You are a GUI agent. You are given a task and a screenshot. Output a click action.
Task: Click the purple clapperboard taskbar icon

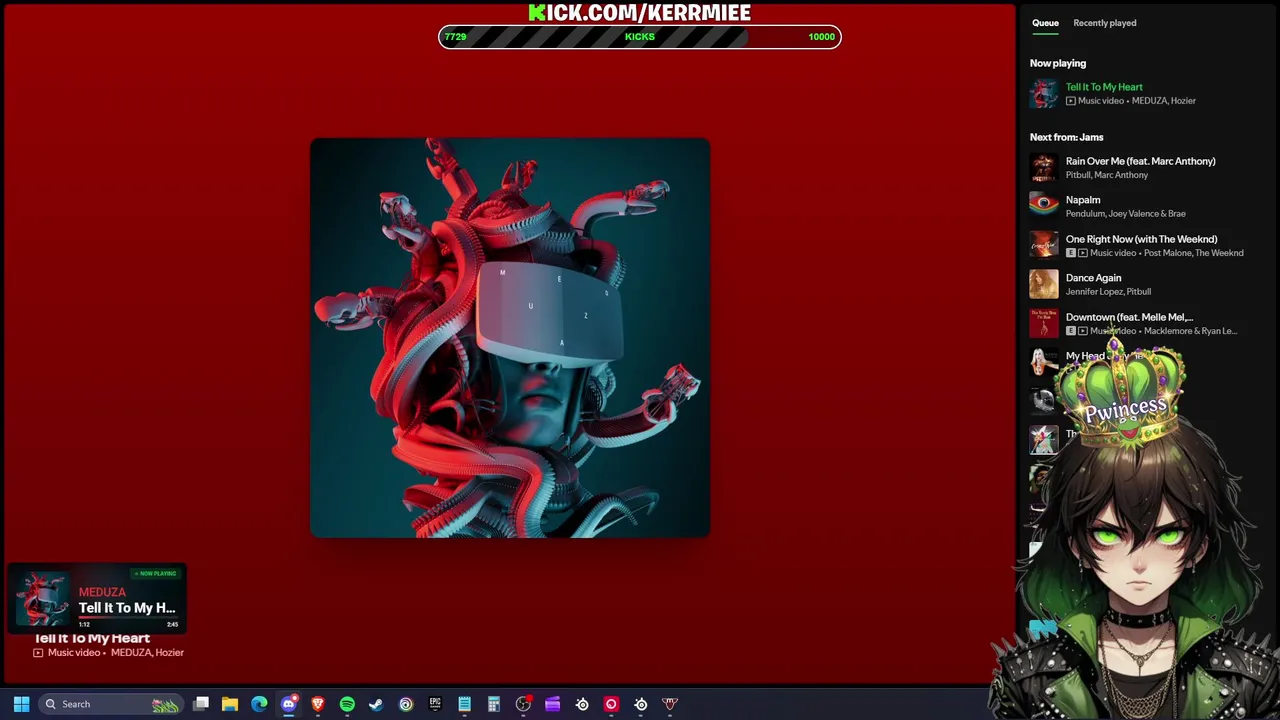coord(552,704)
